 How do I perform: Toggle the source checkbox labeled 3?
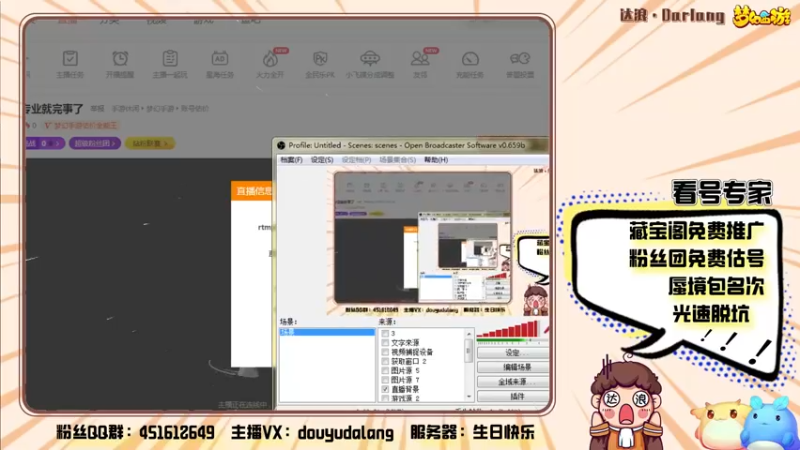[385, 333]
